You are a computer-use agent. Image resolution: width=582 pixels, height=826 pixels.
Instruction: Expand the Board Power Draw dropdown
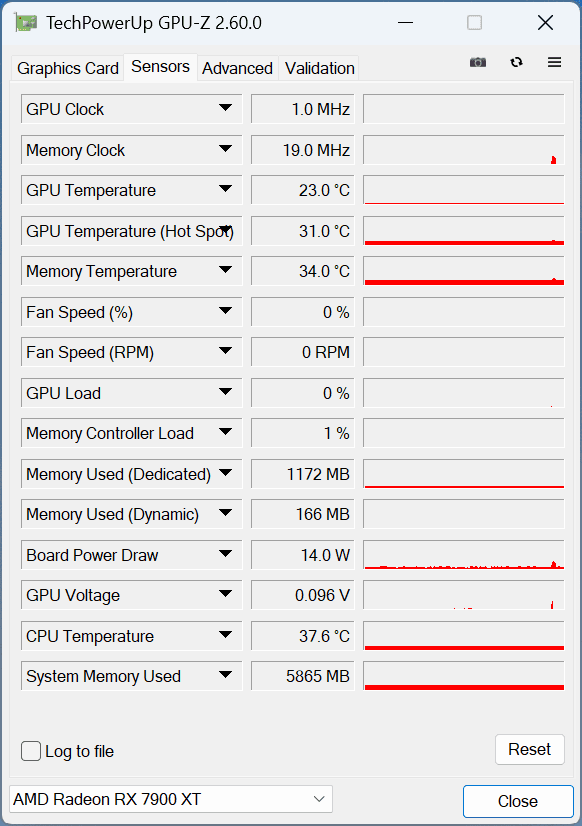(x=225, y=554)
